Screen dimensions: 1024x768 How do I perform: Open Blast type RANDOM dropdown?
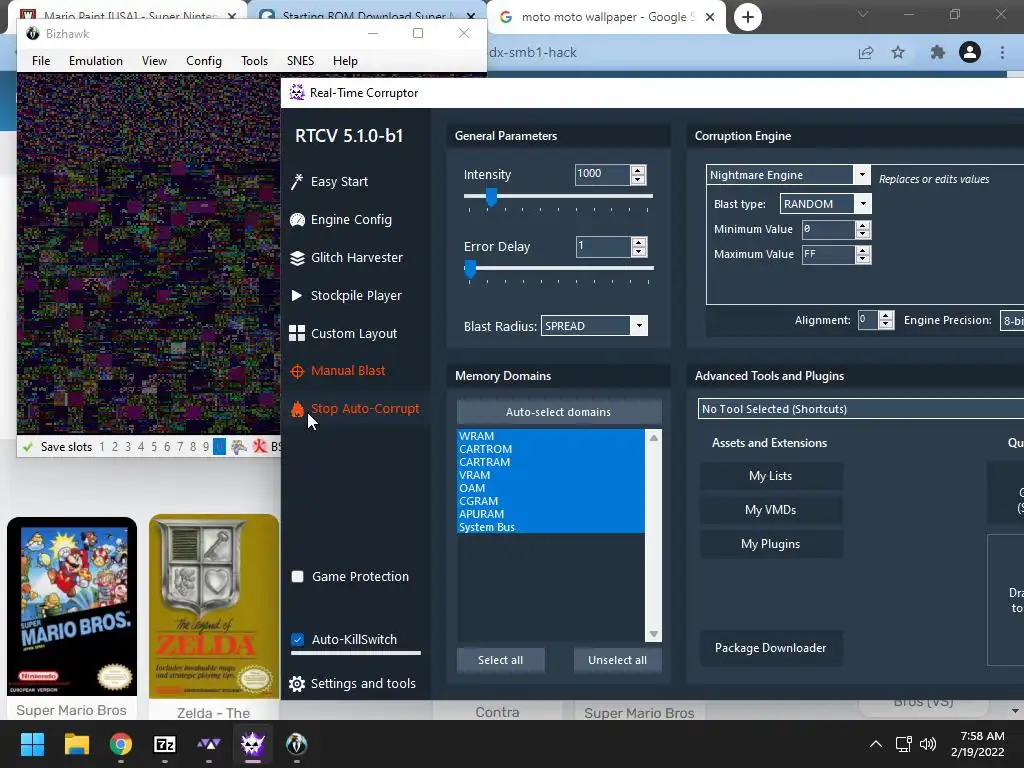click(x=863, y=204)
